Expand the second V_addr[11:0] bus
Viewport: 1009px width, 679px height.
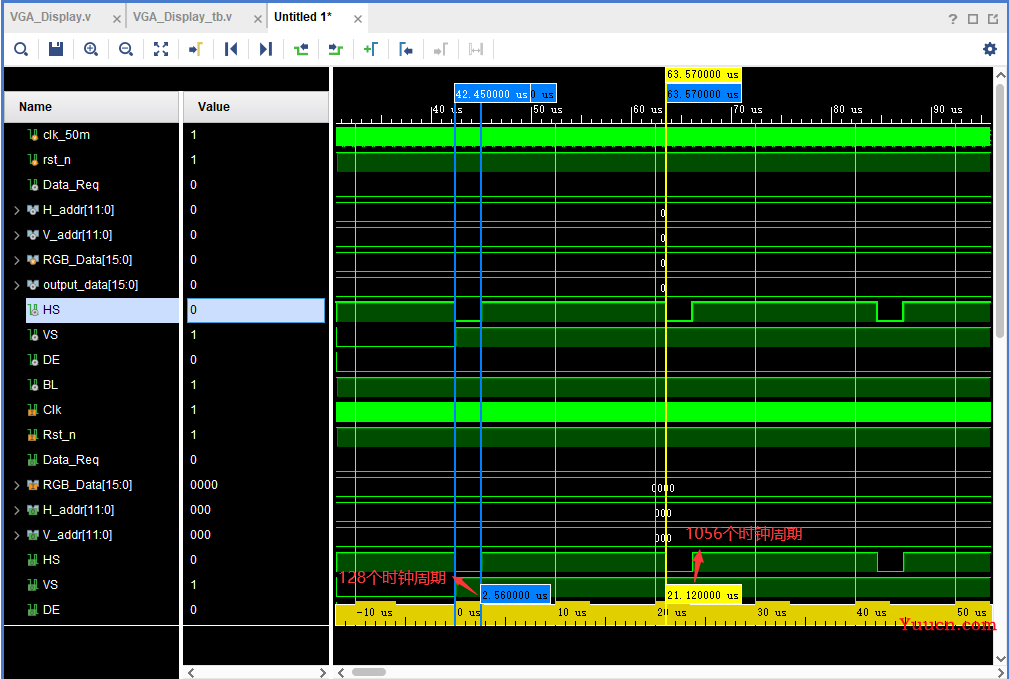(17, 535)
